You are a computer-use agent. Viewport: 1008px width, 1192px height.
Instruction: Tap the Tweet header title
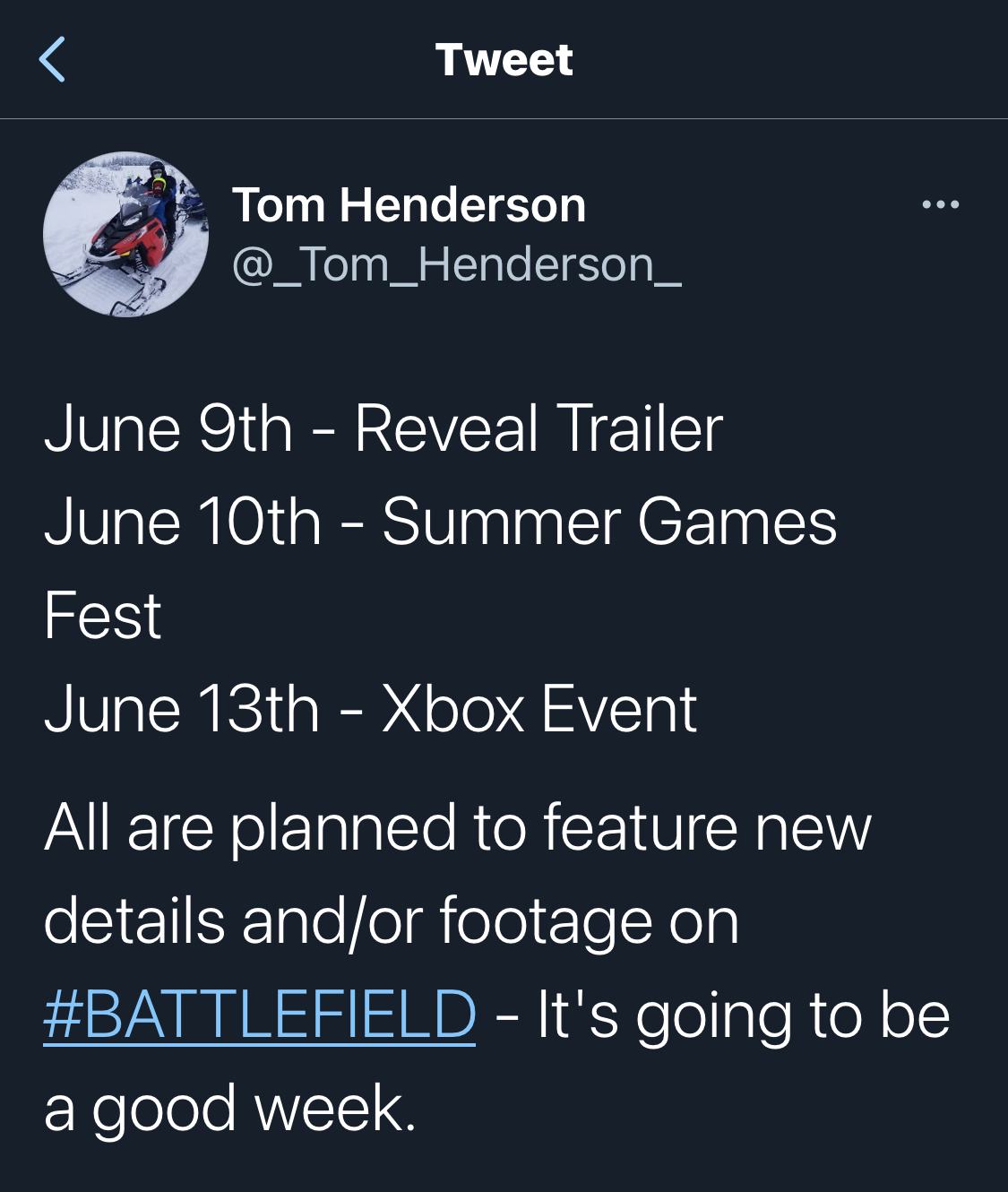(504, 60)
